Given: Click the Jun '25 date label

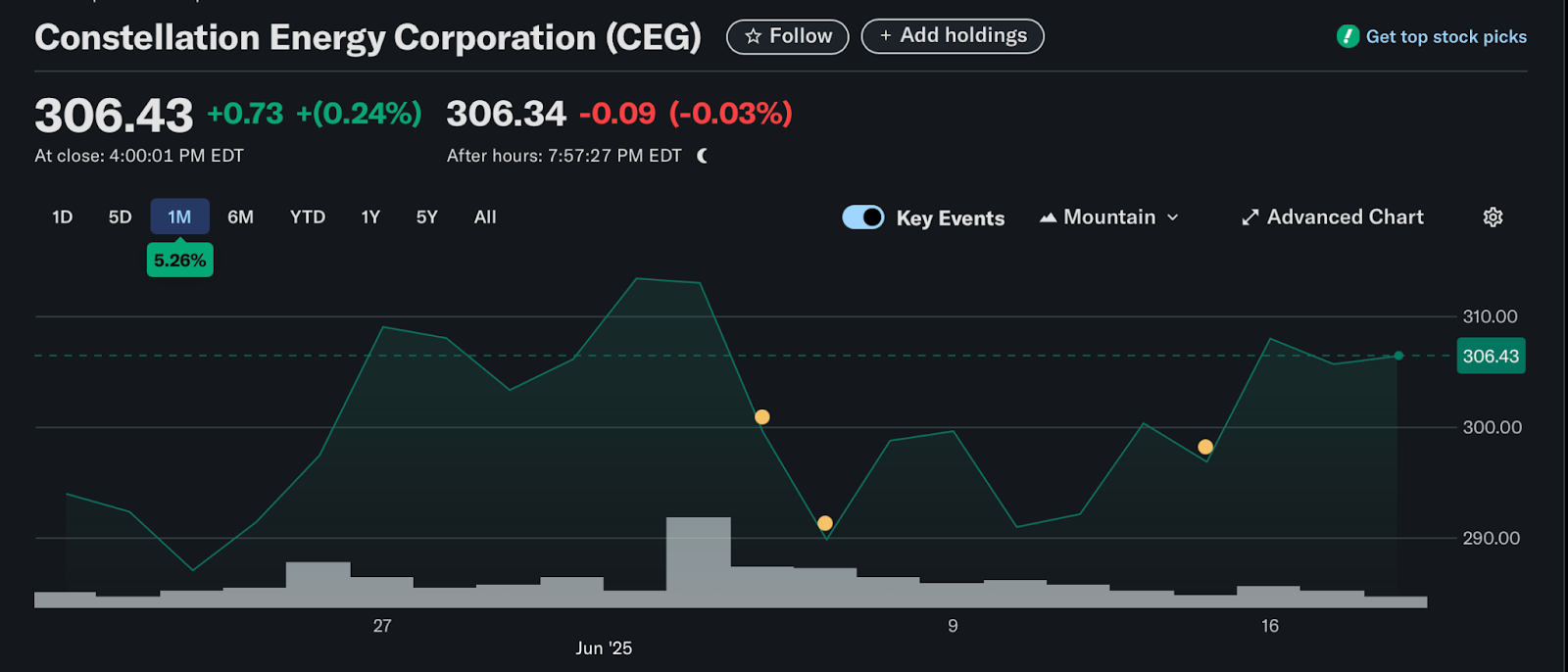Looking at the screenshot, I should click(x=604, y=648).
